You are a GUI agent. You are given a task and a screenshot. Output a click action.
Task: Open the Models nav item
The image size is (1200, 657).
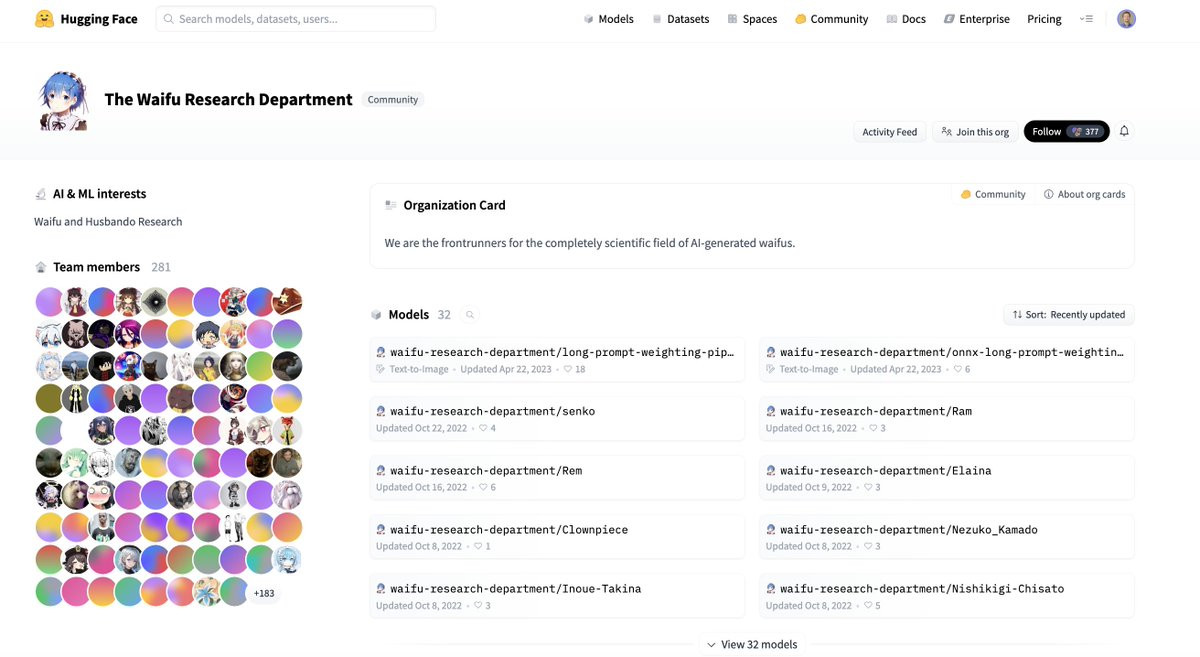pyautogui.click(x=609, y=19)
